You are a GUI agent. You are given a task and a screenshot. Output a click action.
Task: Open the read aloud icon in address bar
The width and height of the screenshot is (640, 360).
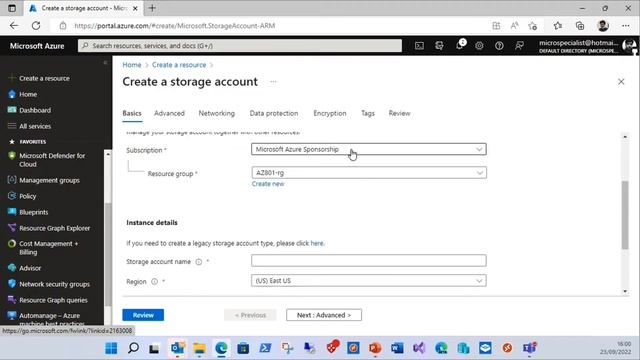pos(514,26)
